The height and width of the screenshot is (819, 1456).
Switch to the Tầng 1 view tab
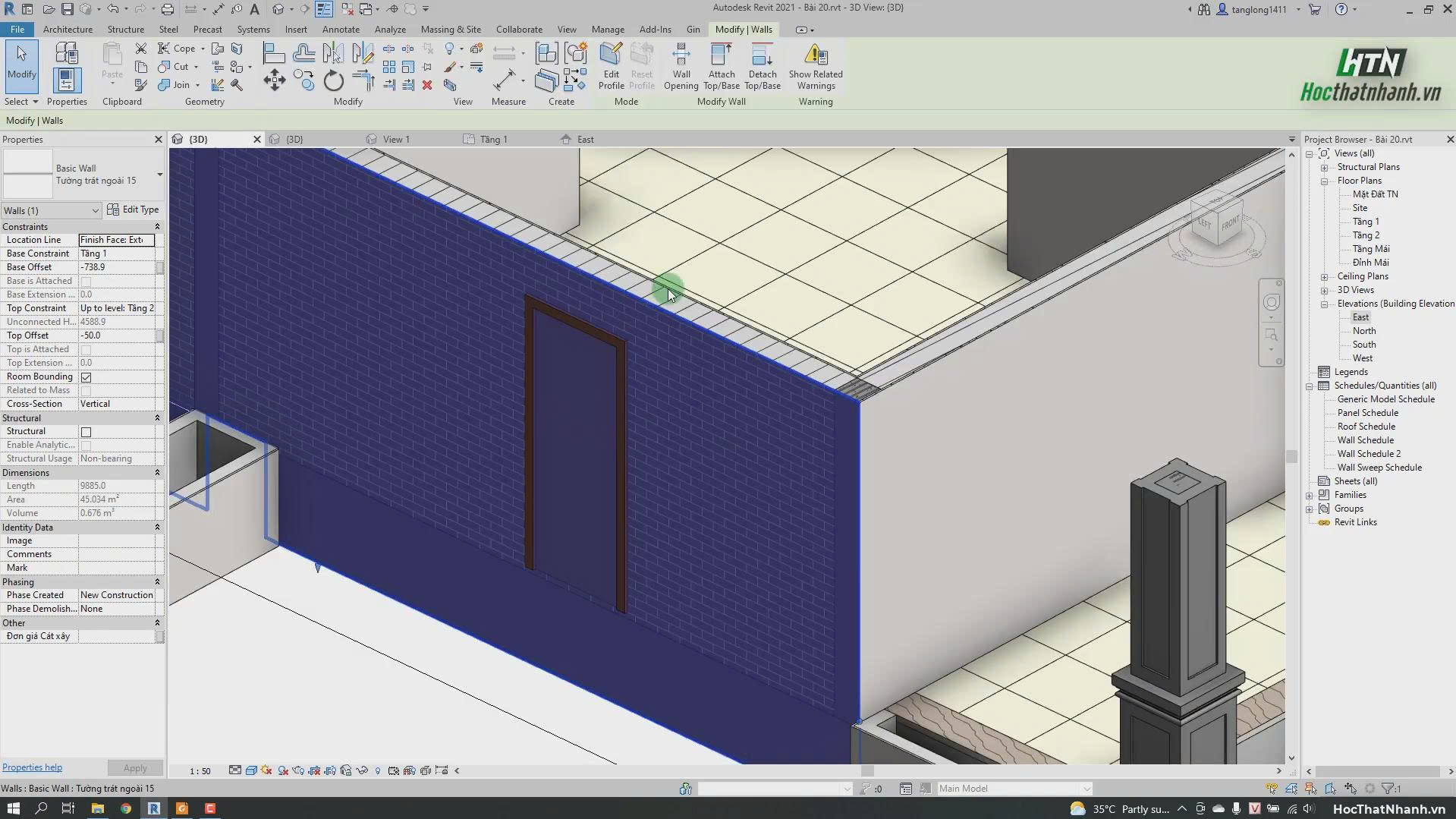tap(493, 140)
